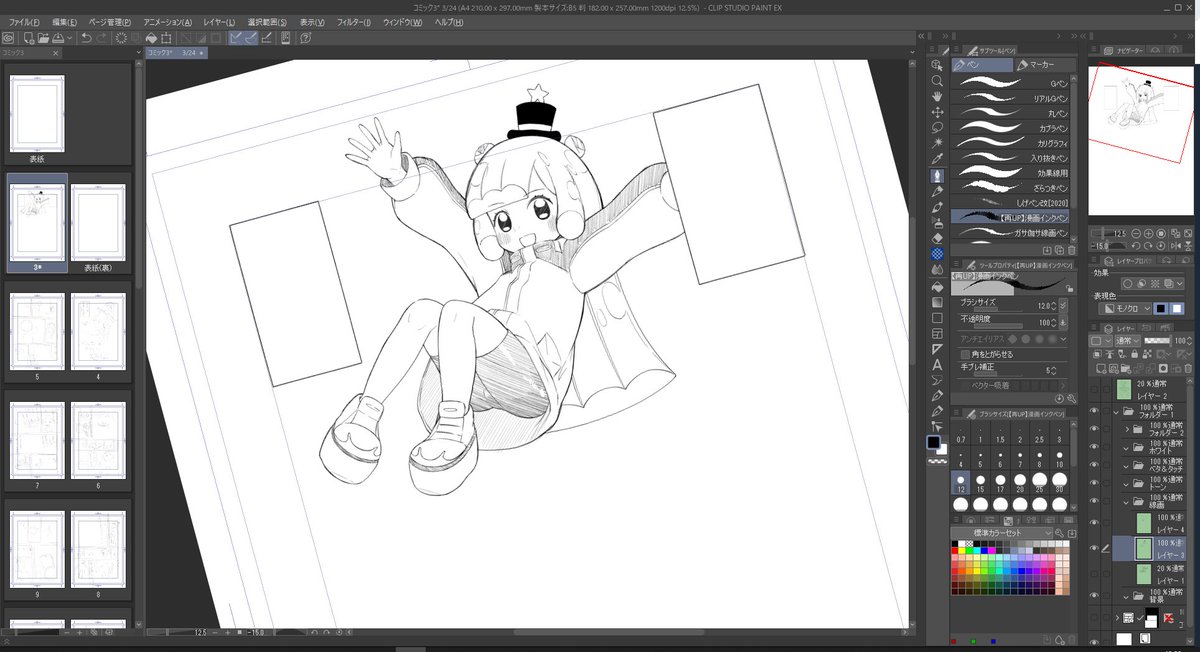Toggle visibility of ホワイト folder

tap(1093, 448)
